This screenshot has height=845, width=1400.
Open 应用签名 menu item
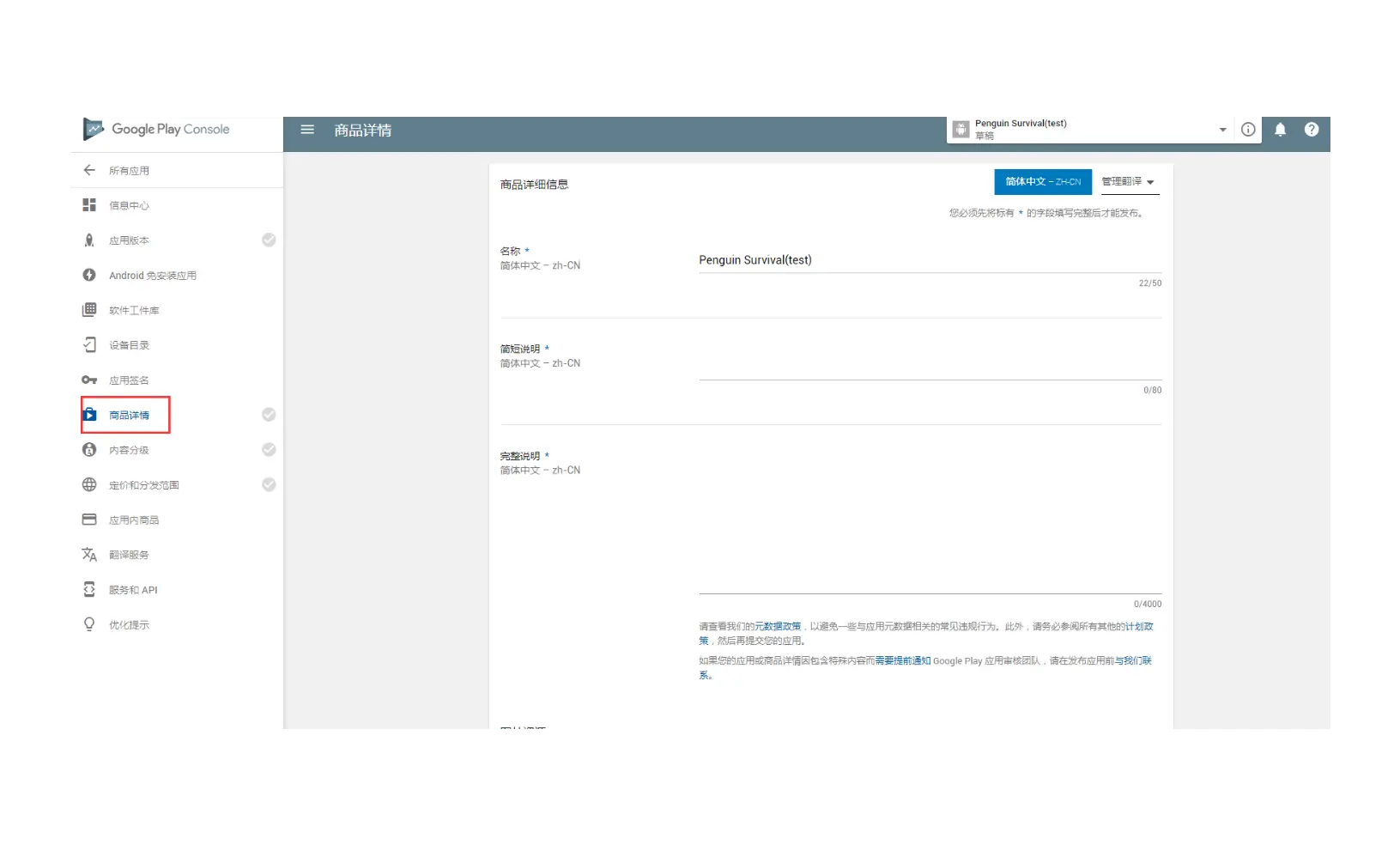click(x=129, y=380)
